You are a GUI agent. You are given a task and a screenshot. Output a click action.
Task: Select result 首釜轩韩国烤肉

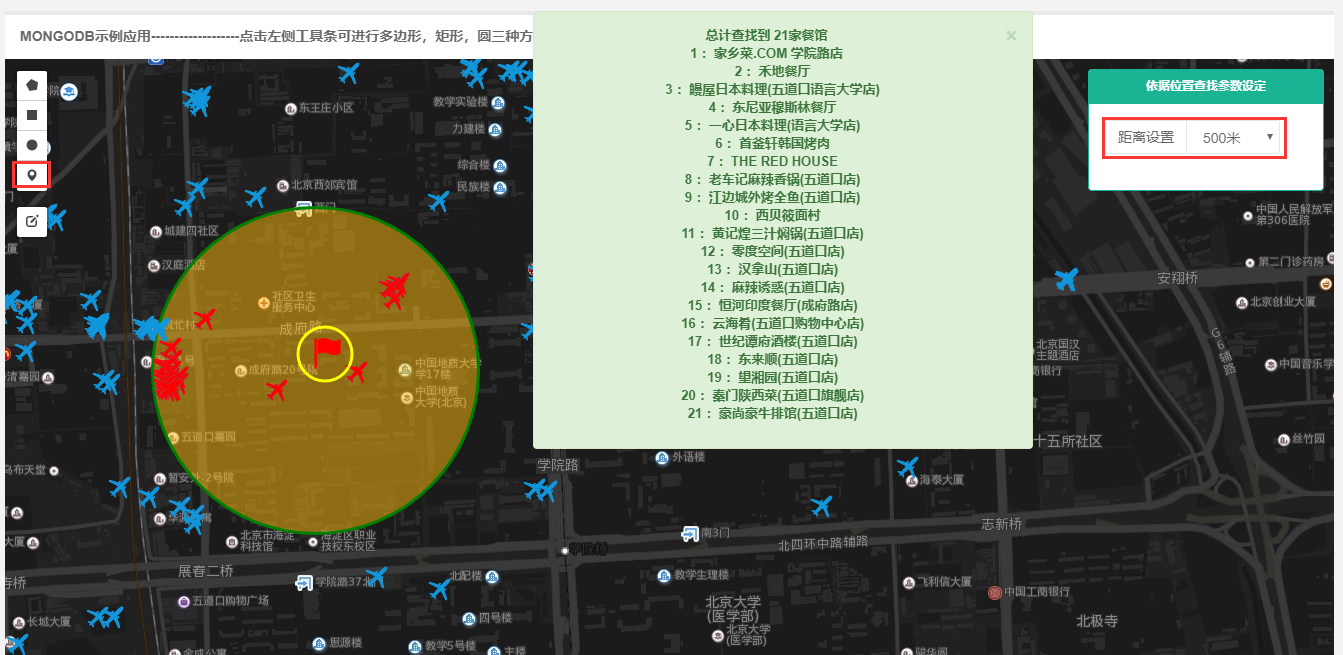pyautogui.click(x=773, y=143)
